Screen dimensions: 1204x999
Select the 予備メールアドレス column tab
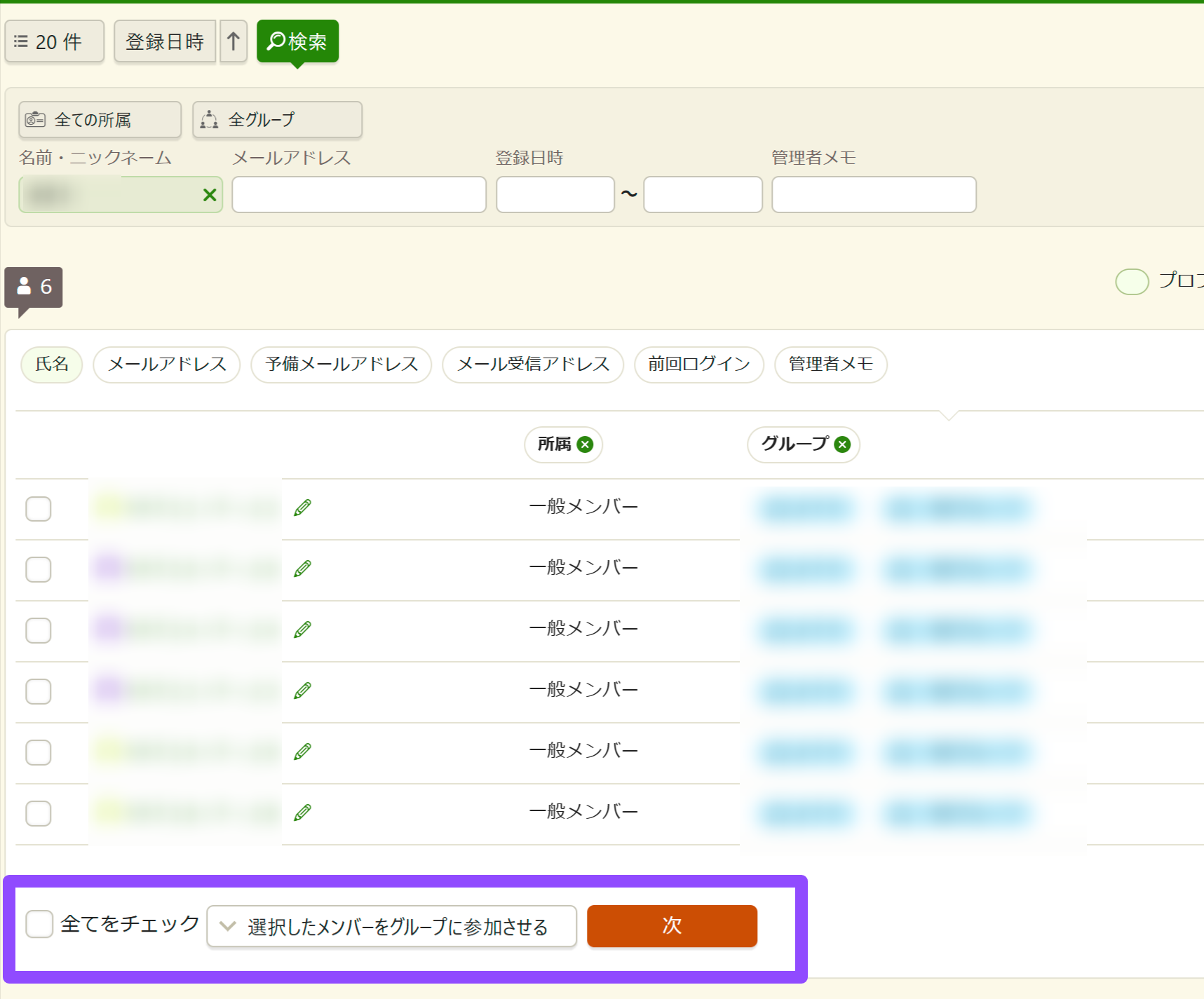point(341,365)
